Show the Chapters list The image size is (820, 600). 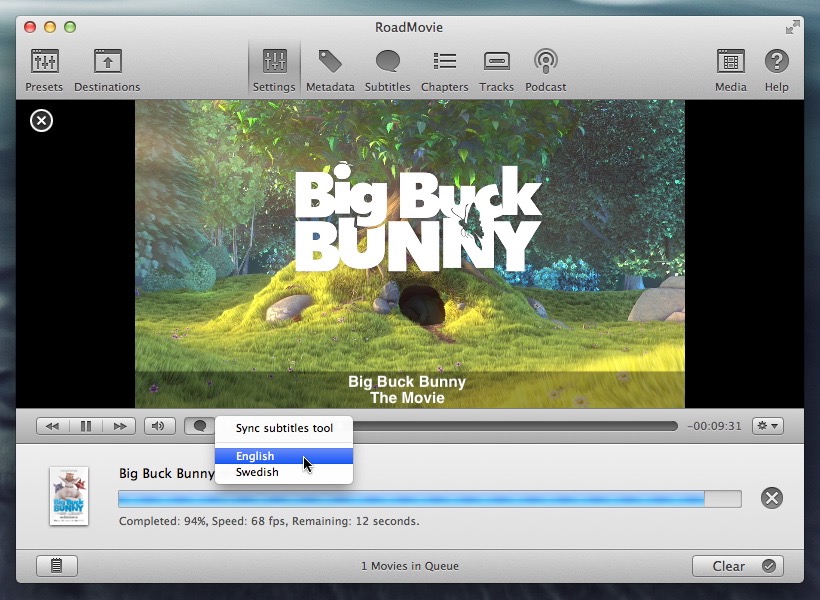(x=444, y=70)
